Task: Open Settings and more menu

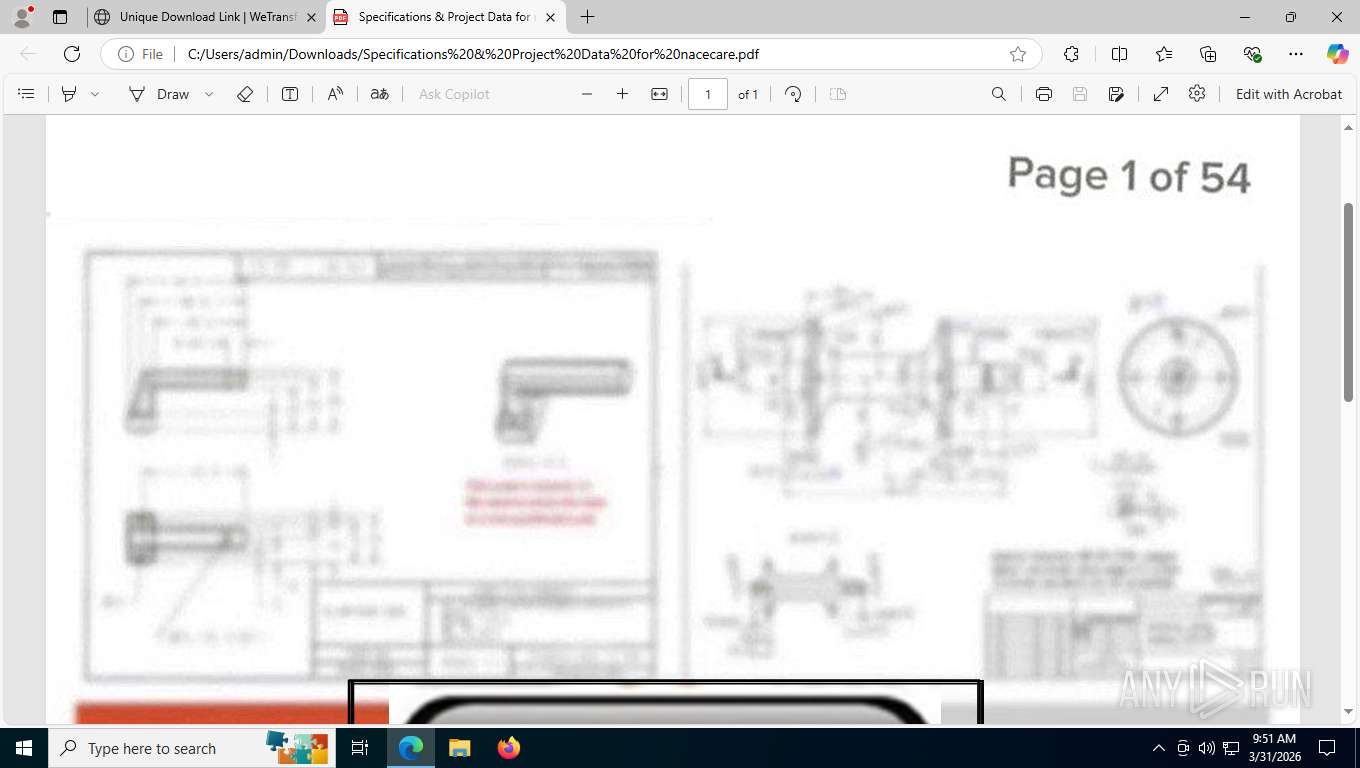Action: point(1296,54)
